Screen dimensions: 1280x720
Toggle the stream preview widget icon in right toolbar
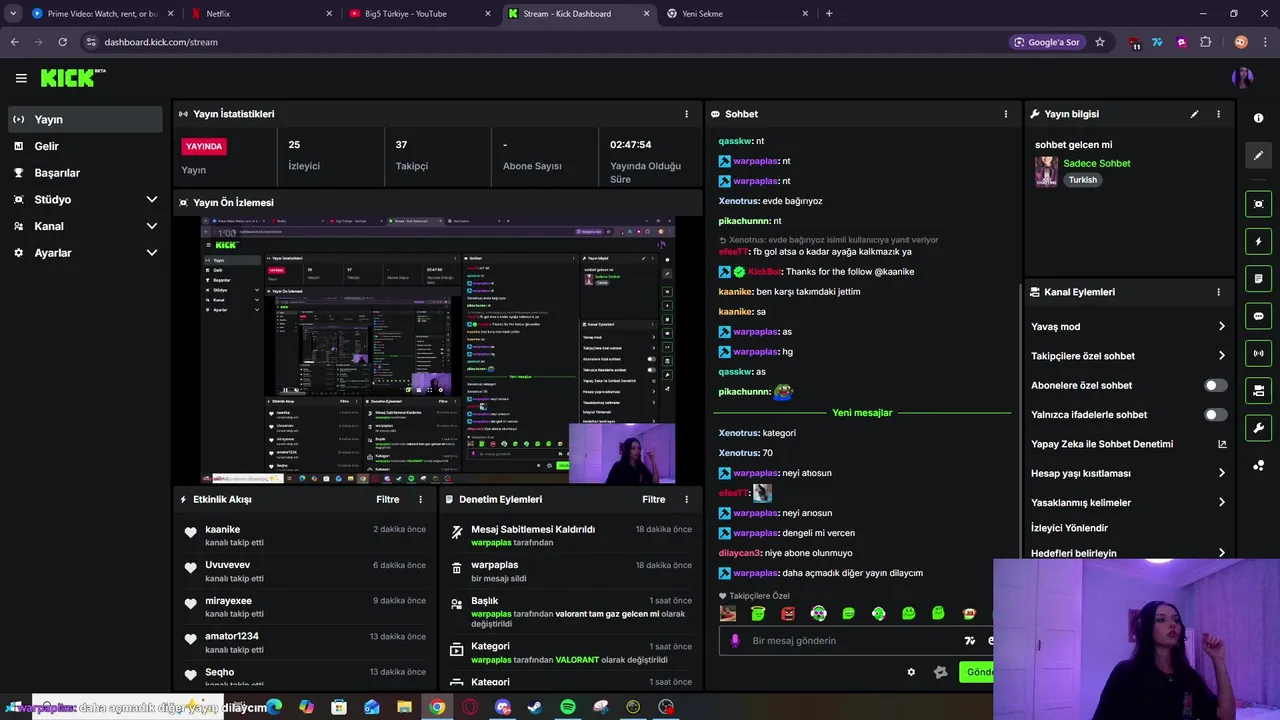click(1258, 204)
